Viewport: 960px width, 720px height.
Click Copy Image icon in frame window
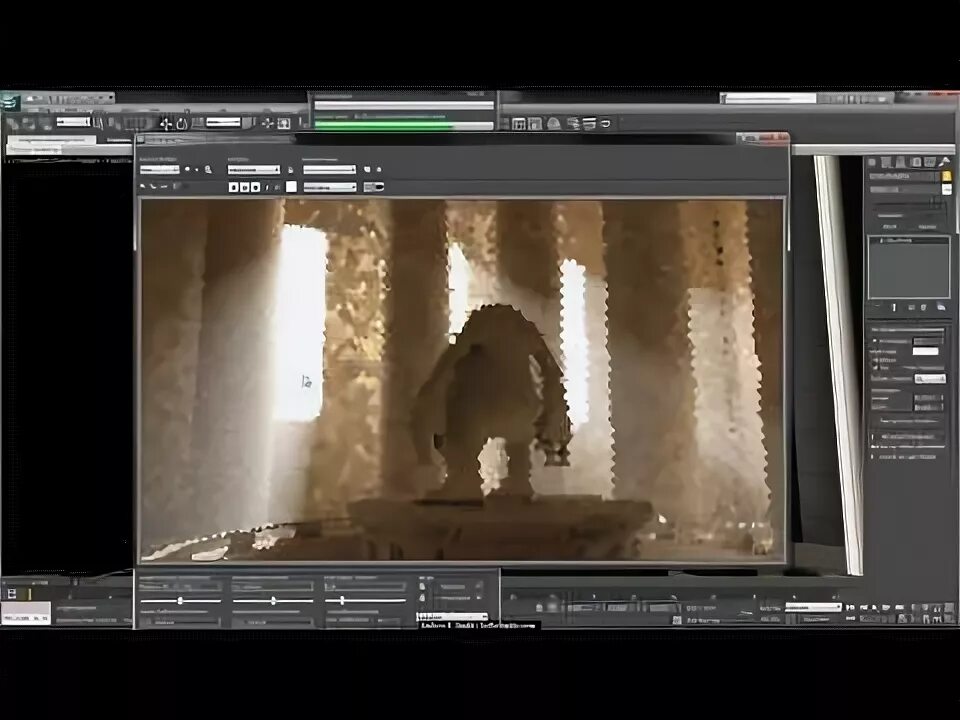(x=153, y=186)
